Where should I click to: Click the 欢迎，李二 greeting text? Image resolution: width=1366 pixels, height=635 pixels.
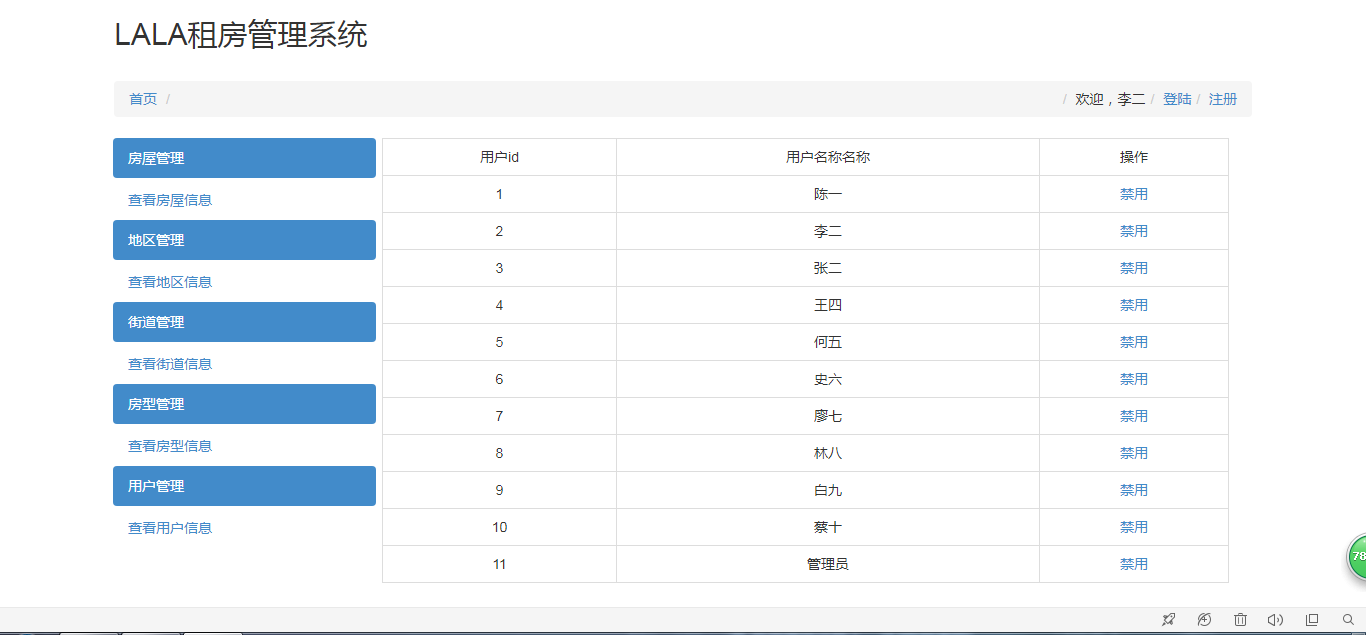tap(1110, 99)
